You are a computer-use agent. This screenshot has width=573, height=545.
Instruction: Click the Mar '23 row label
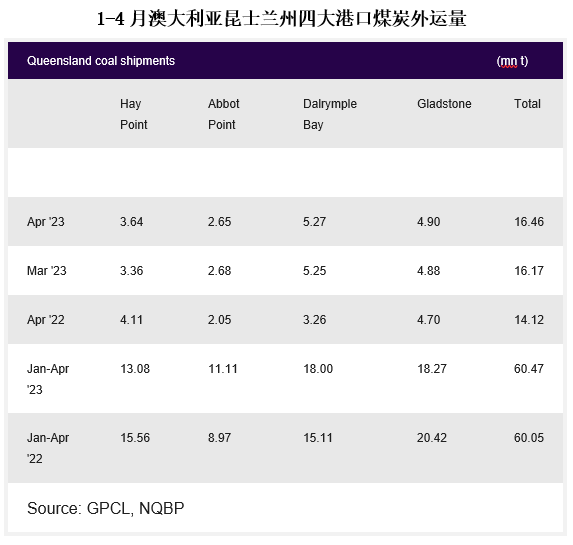(x=46, y=270)
